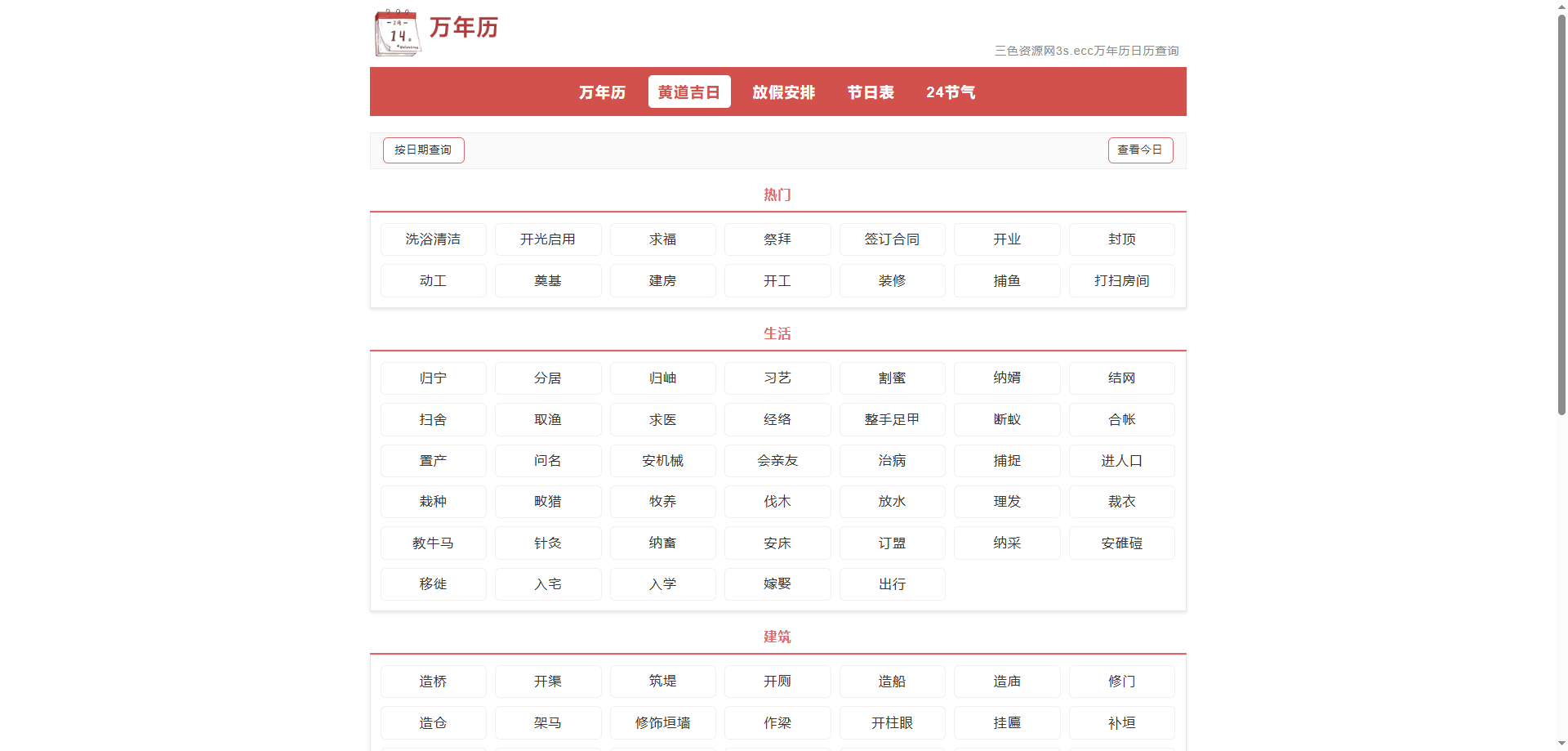This screenshot has width=1568, height=751.
Task: Click 造桥 under the 建筑 section
Action: (433, 681)
